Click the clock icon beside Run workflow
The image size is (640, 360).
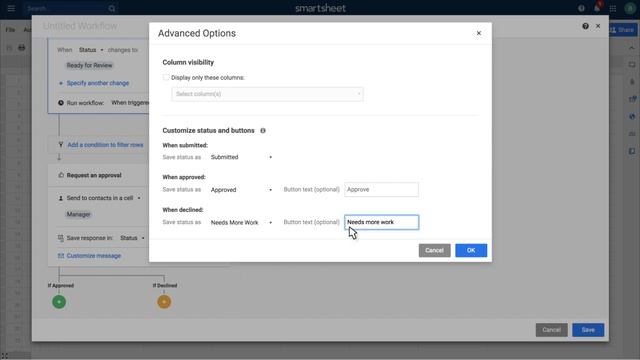[61, 103]
